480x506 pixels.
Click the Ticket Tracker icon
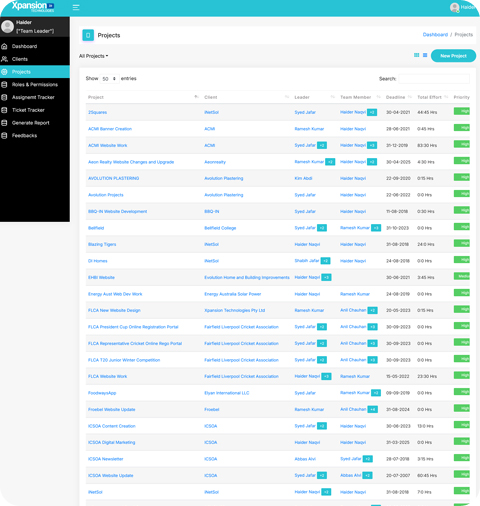point(4,110)
